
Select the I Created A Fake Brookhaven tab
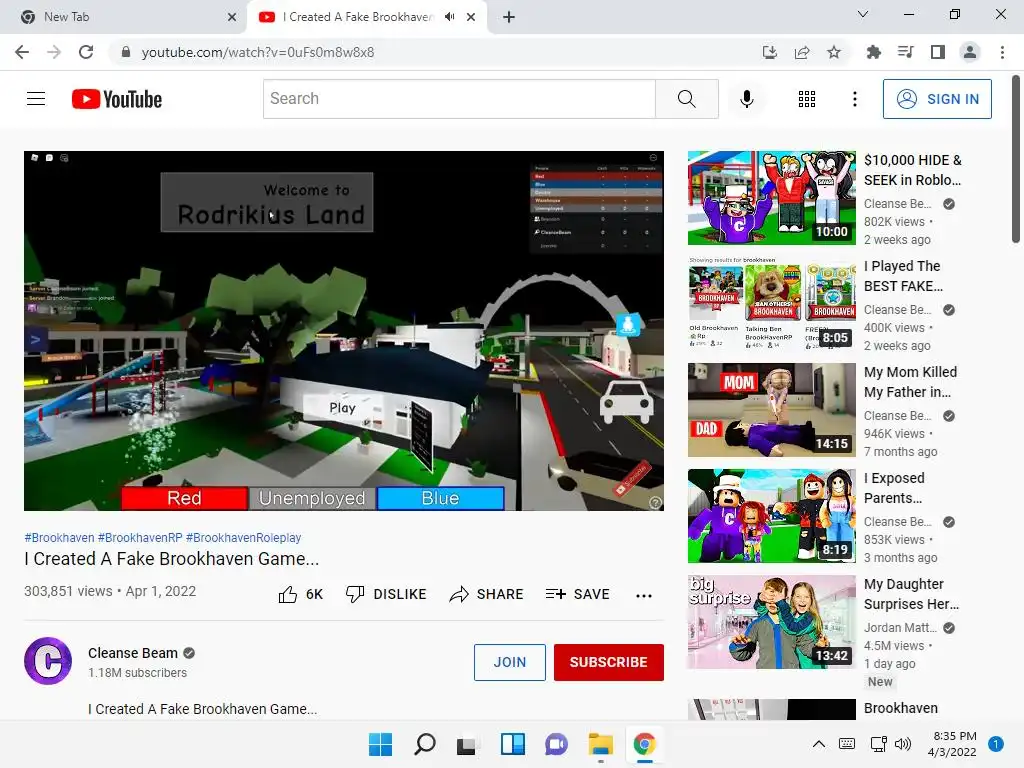(x=367, y=17)
